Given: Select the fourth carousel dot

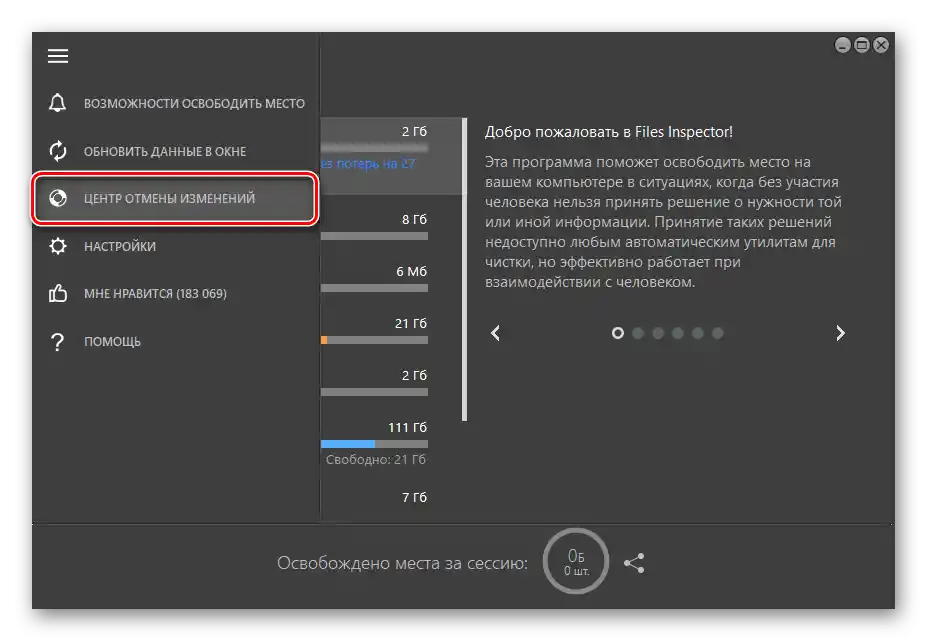Looking at the screenshot, I should click(x=678, y=334).
